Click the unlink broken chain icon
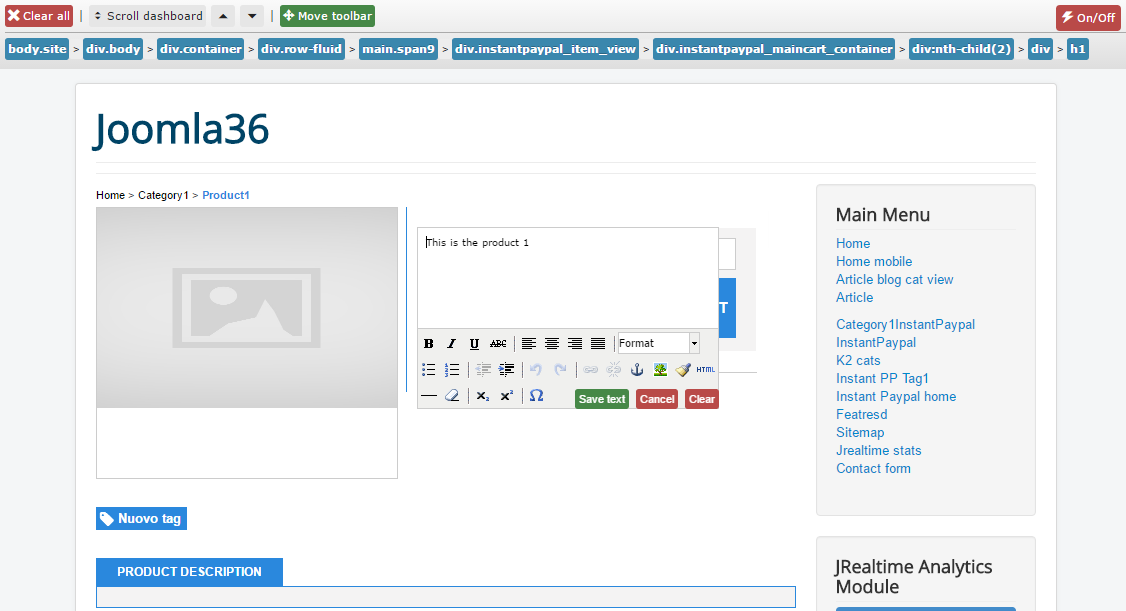 [x=613, y=370]
